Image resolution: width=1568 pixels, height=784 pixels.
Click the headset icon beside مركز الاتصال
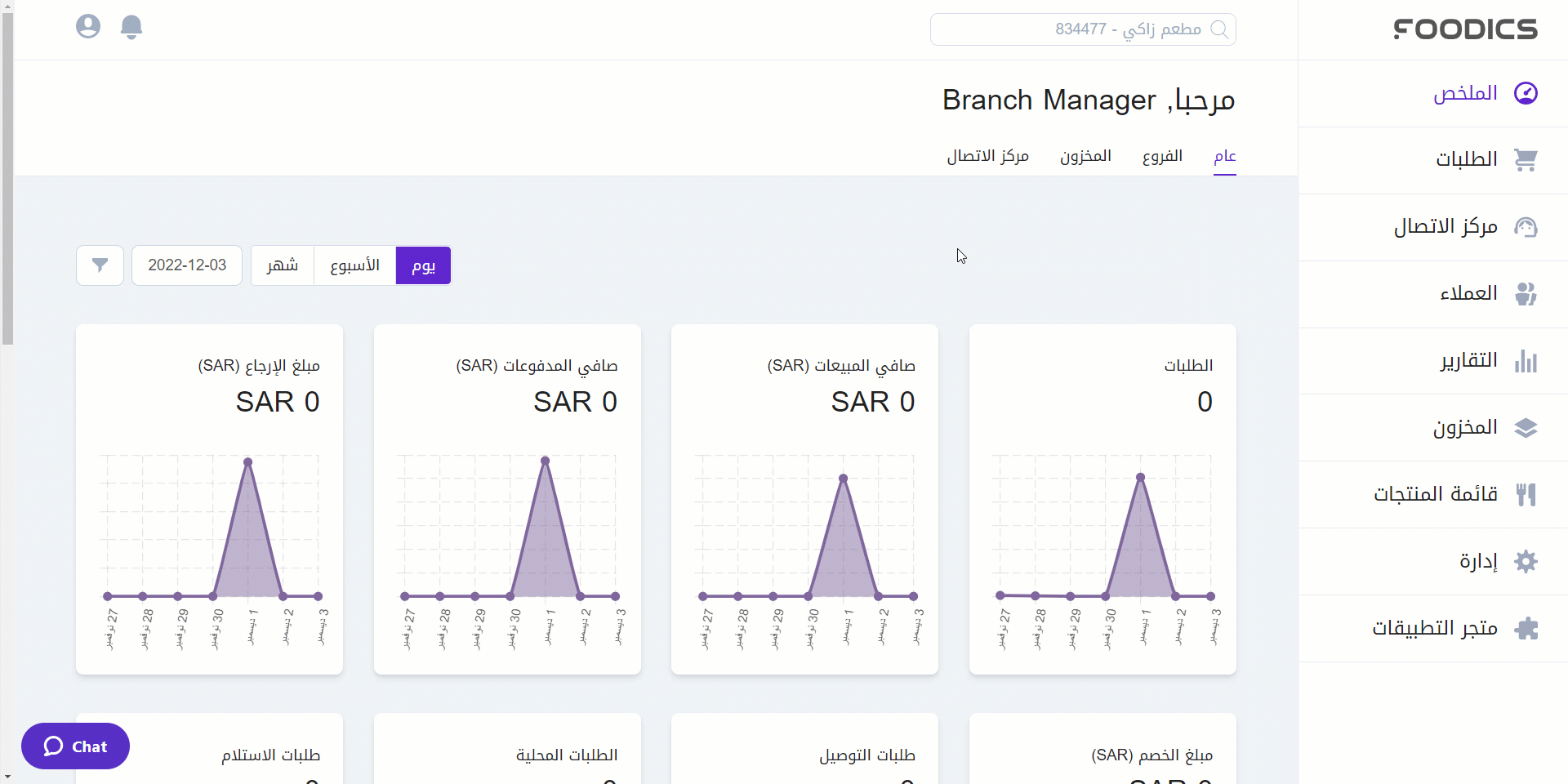[1526, 226]
